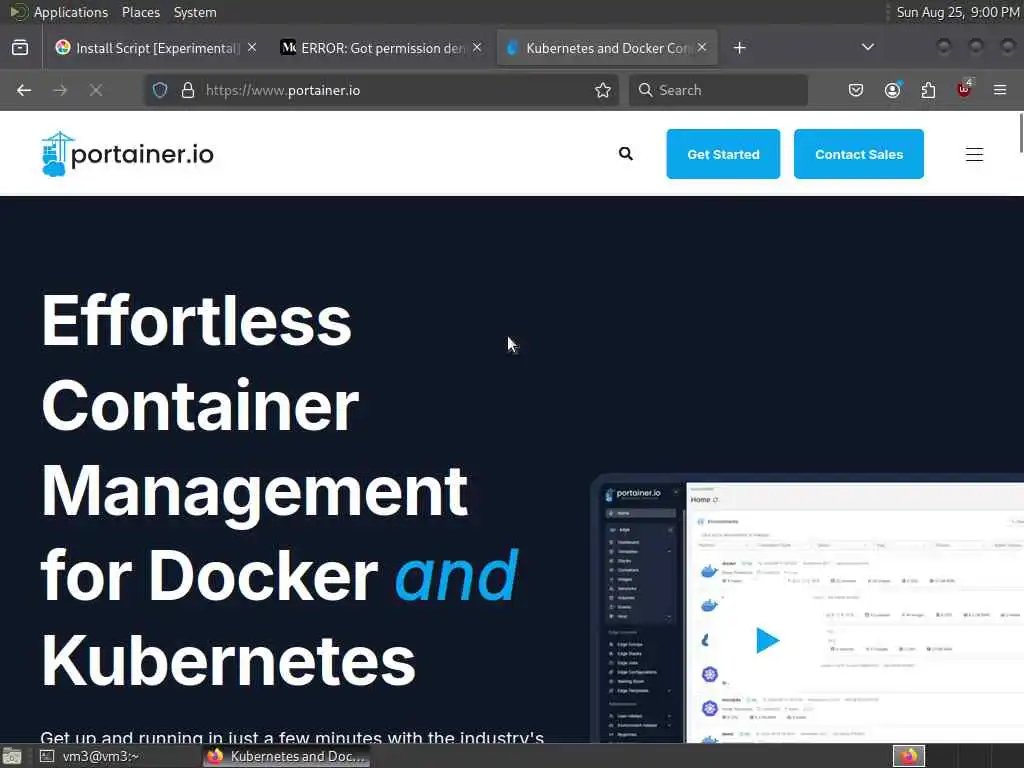Click the Get Started button
This screenshot has height=768, width=1024.
click(723, 154)
